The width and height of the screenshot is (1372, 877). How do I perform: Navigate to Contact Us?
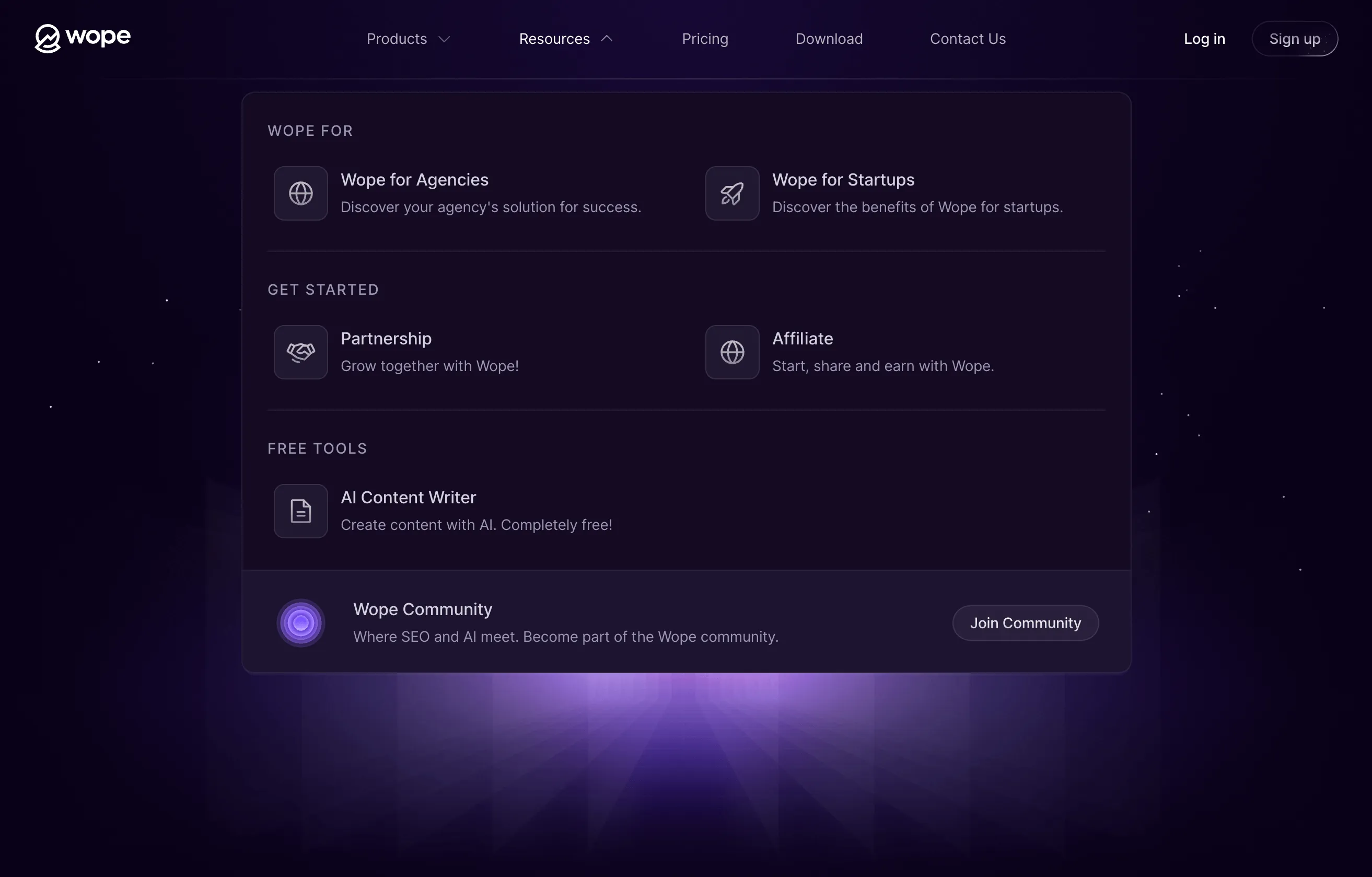pos(968,39)
